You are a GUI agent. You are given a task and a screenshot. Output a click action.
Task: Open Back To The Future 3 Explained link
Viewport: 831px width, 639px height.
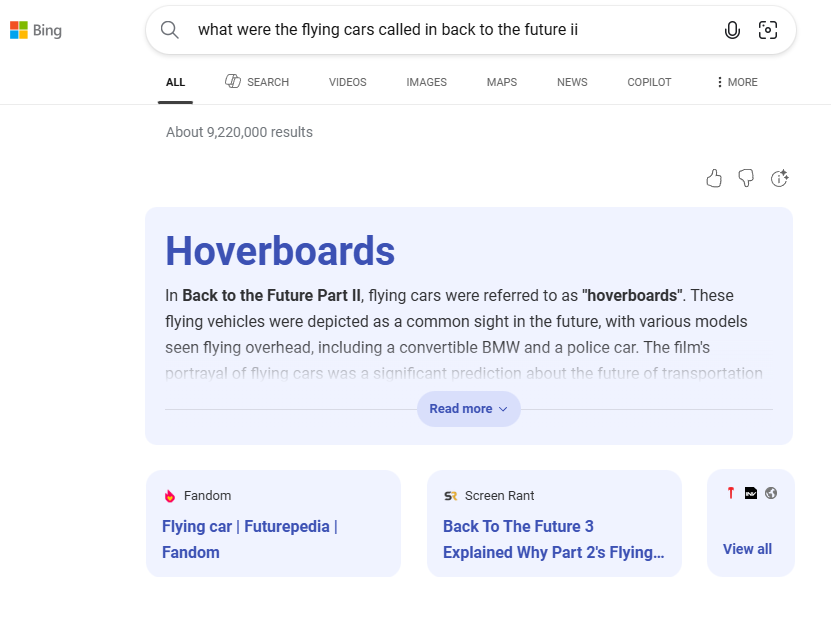[553, 539]
